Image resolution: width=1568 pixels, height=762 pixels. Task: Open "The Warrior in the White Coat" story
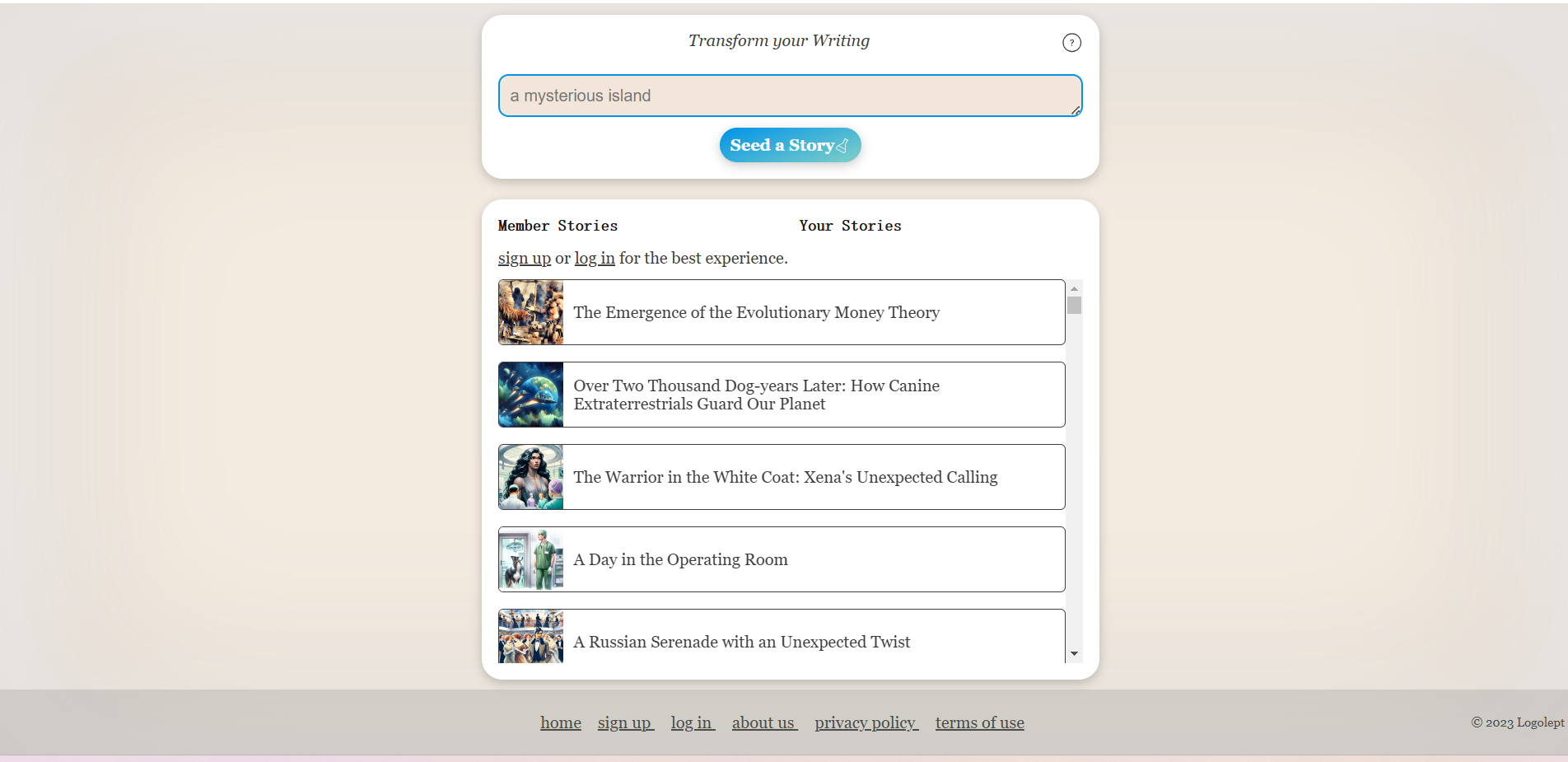(785, 477)
